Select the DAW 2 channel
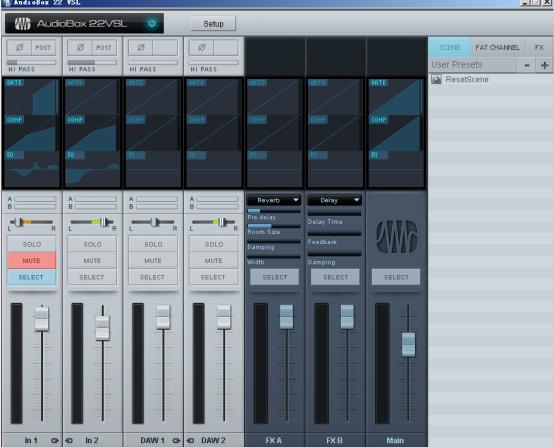 214,277
